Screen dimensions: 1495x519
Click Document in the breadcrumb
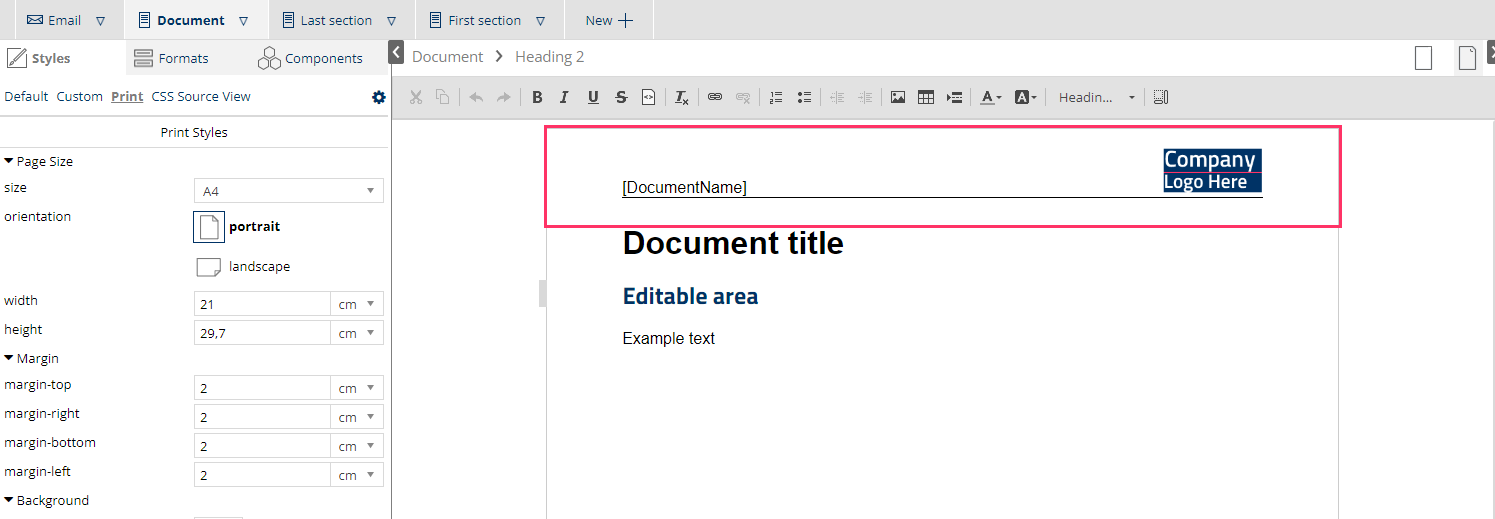pyautogui.click(x=447, y=57)
